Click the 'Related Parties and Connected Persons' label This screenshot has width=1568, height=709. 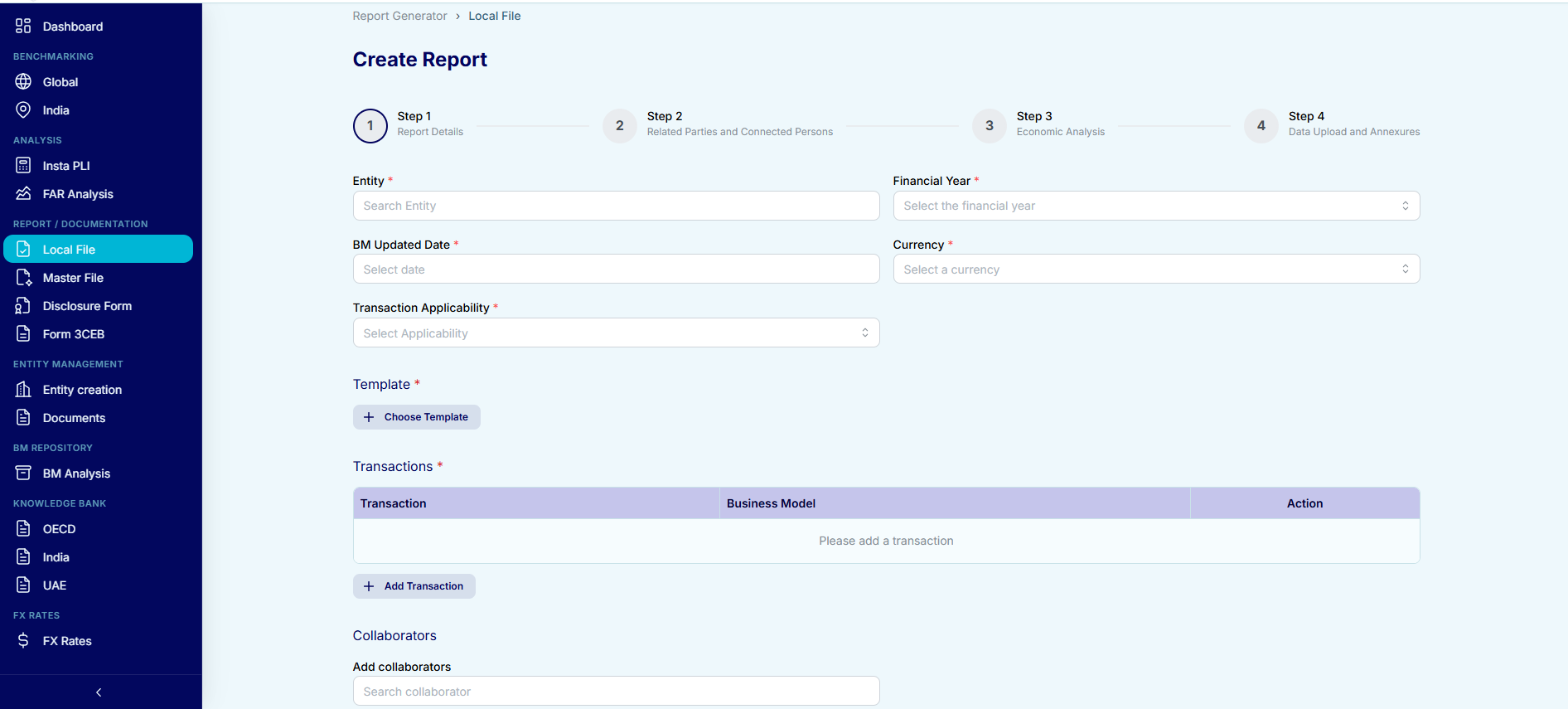740,132
